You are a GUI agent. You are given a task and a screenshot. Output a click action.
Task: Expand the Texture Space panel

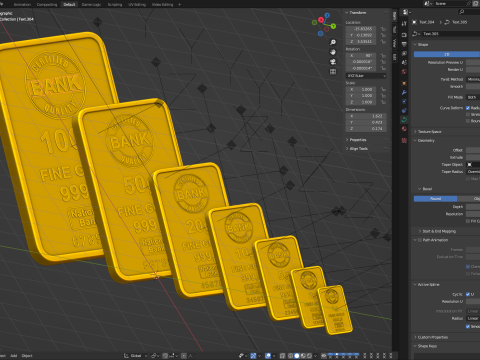click(428, 132)
